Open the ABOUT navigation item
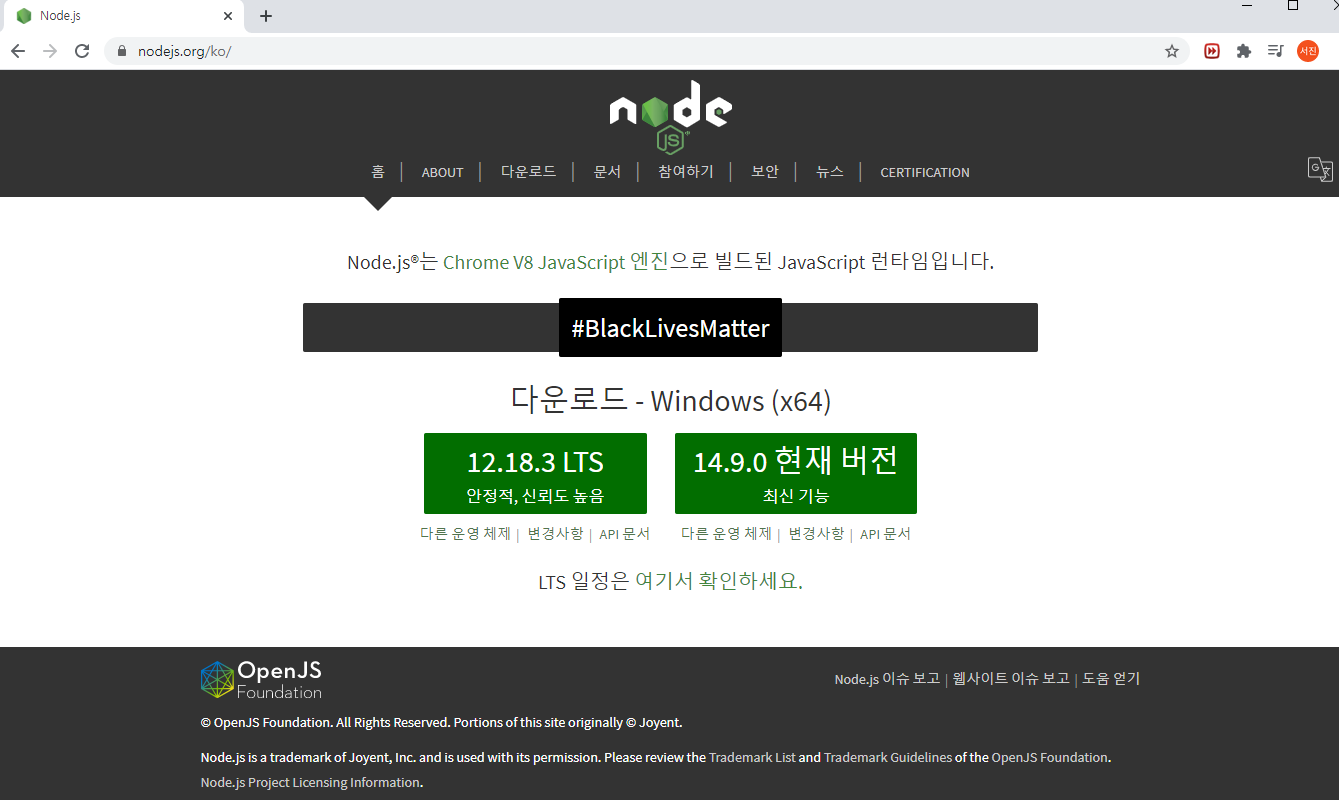 coord(442,172)
